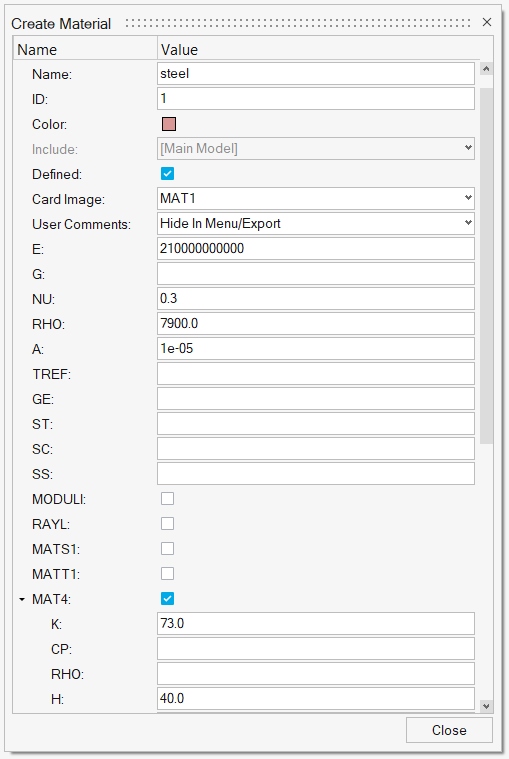Viewport: 509px width, 759px height.
Task: Click the Close button
Action: (x=449, y=730)
